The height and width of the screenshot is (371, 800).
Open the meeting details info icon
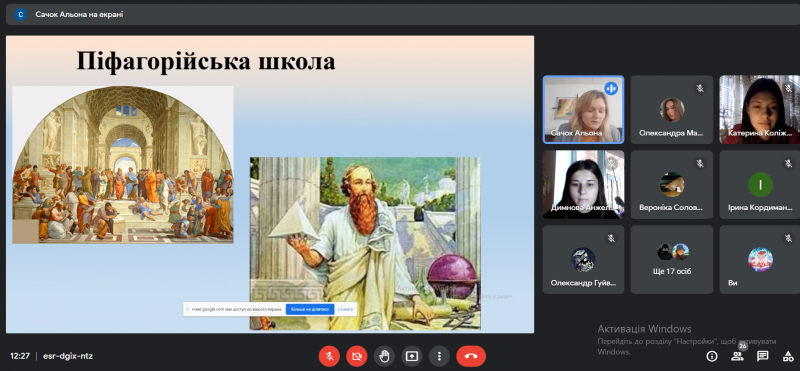pyautogui.click(x=712, y=356)
